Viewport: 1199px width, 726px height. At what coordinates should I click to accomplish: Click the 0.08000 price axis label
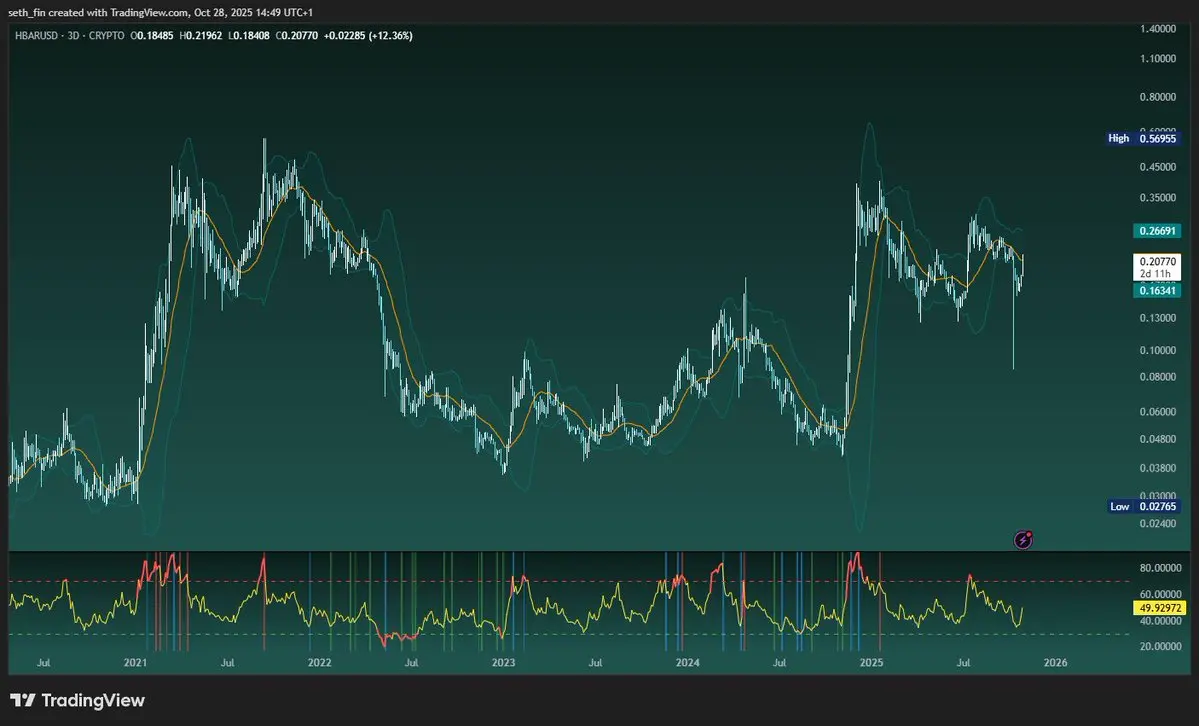click(1158, 377)
